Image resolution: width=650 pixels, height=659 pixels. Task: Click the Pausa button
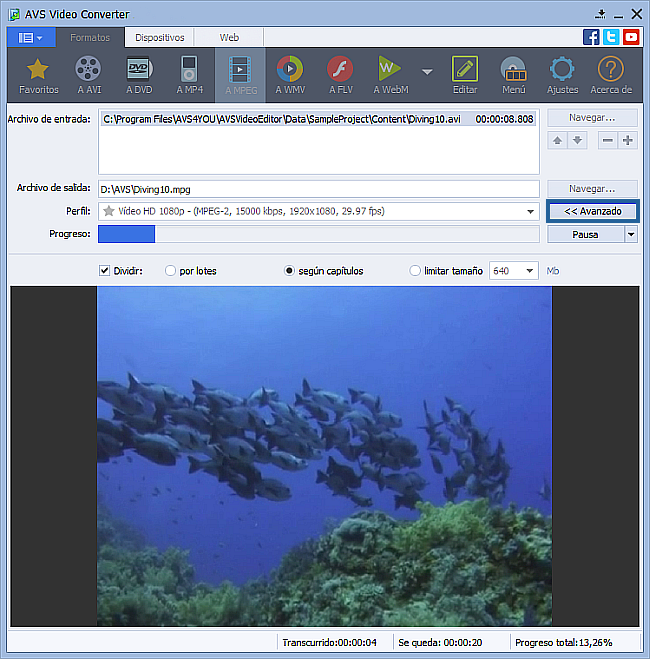pos(585,234)
